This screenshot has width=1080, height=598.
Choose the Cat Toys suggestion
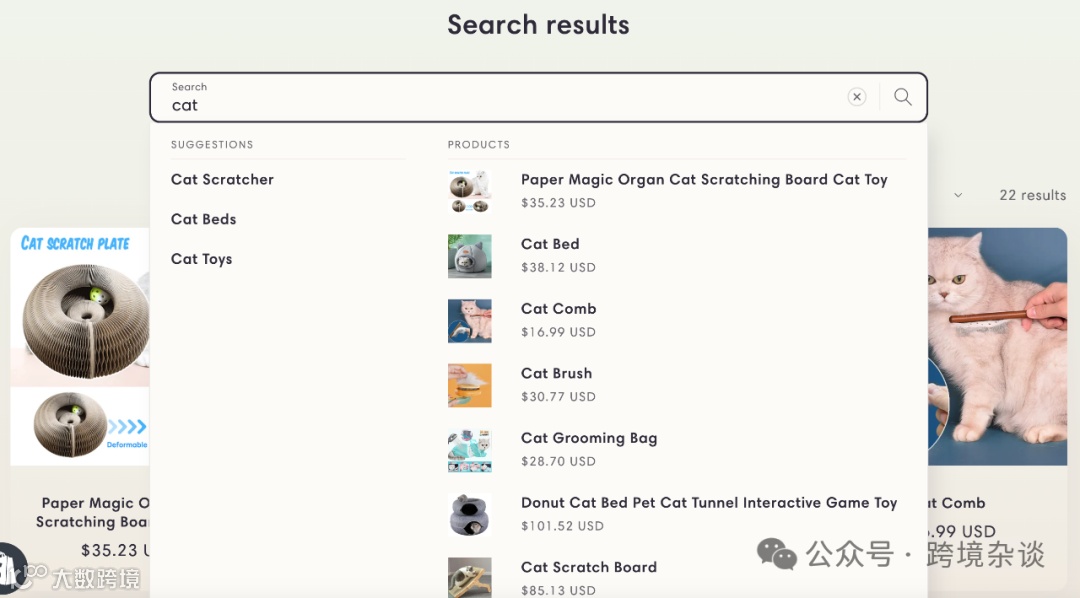[x=202, y=259]
